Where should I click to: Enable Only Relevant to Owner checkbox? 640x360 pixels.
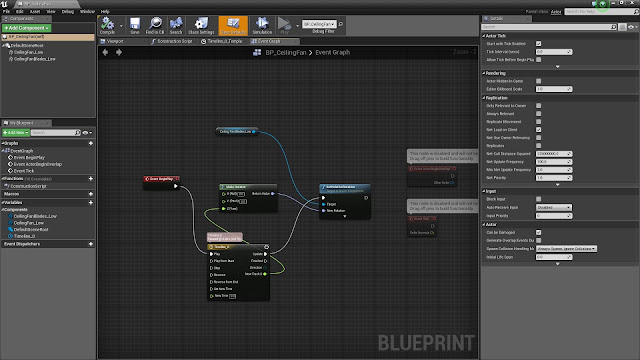(538, 106)
